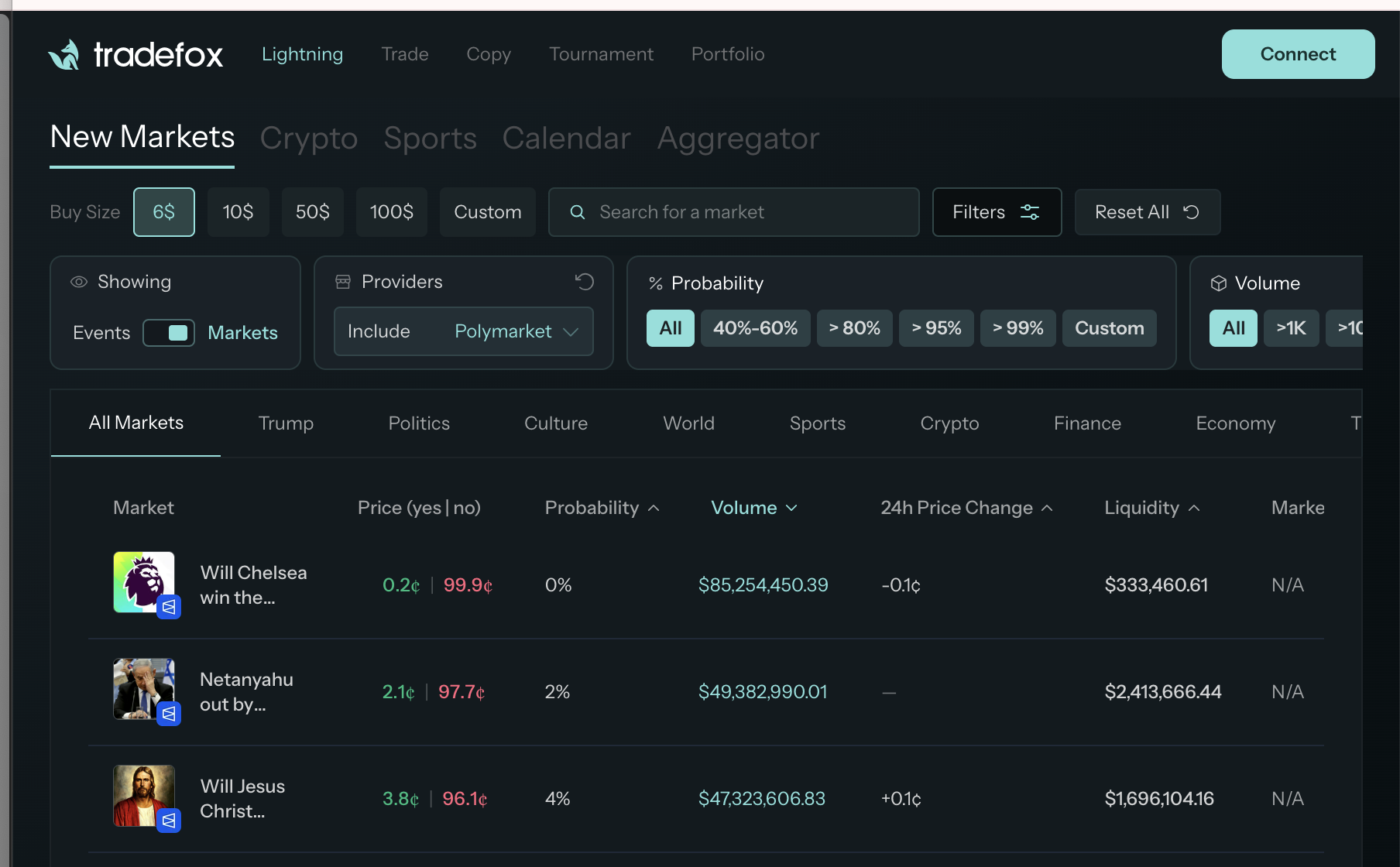Viewport: 1400px width, 867px height.
Task: Click the search magnifier icon
Action: pyautogui.click(x=578, y=211)
